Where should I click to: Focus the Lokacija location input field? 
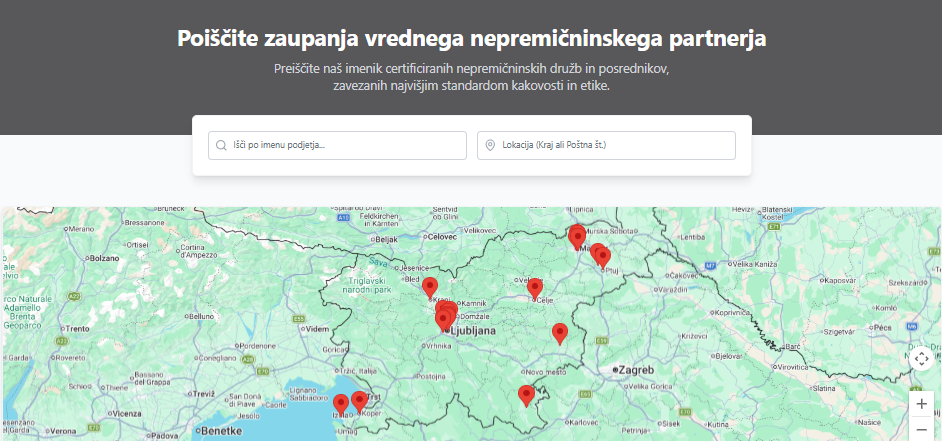click(x=615, y=146)
